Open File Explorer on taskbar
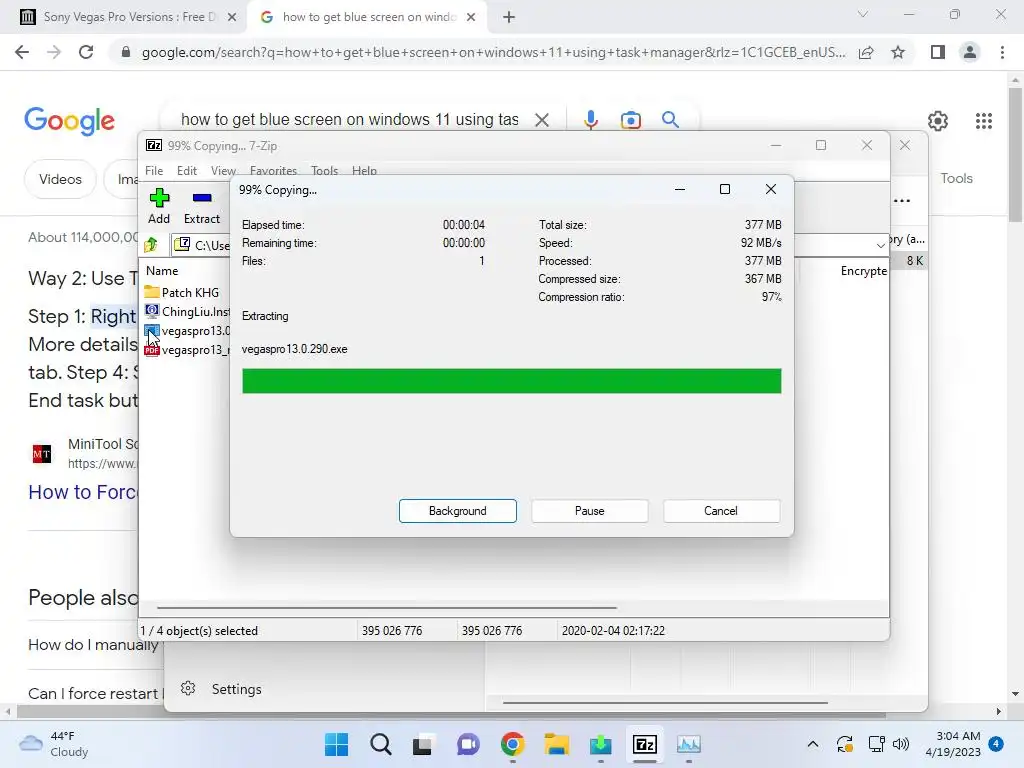 click(556, 744)
